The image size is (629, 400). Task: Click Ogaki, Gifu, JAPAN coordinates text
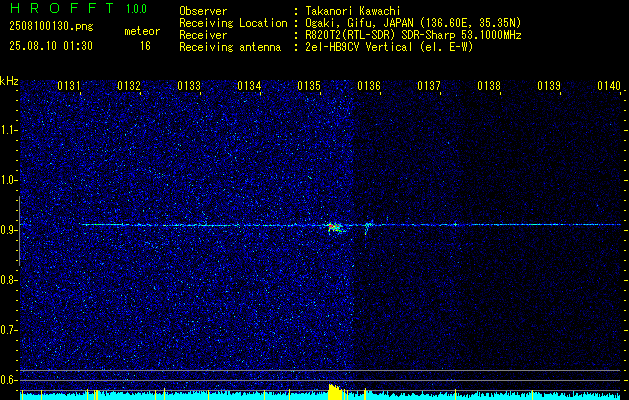point(414,23)
